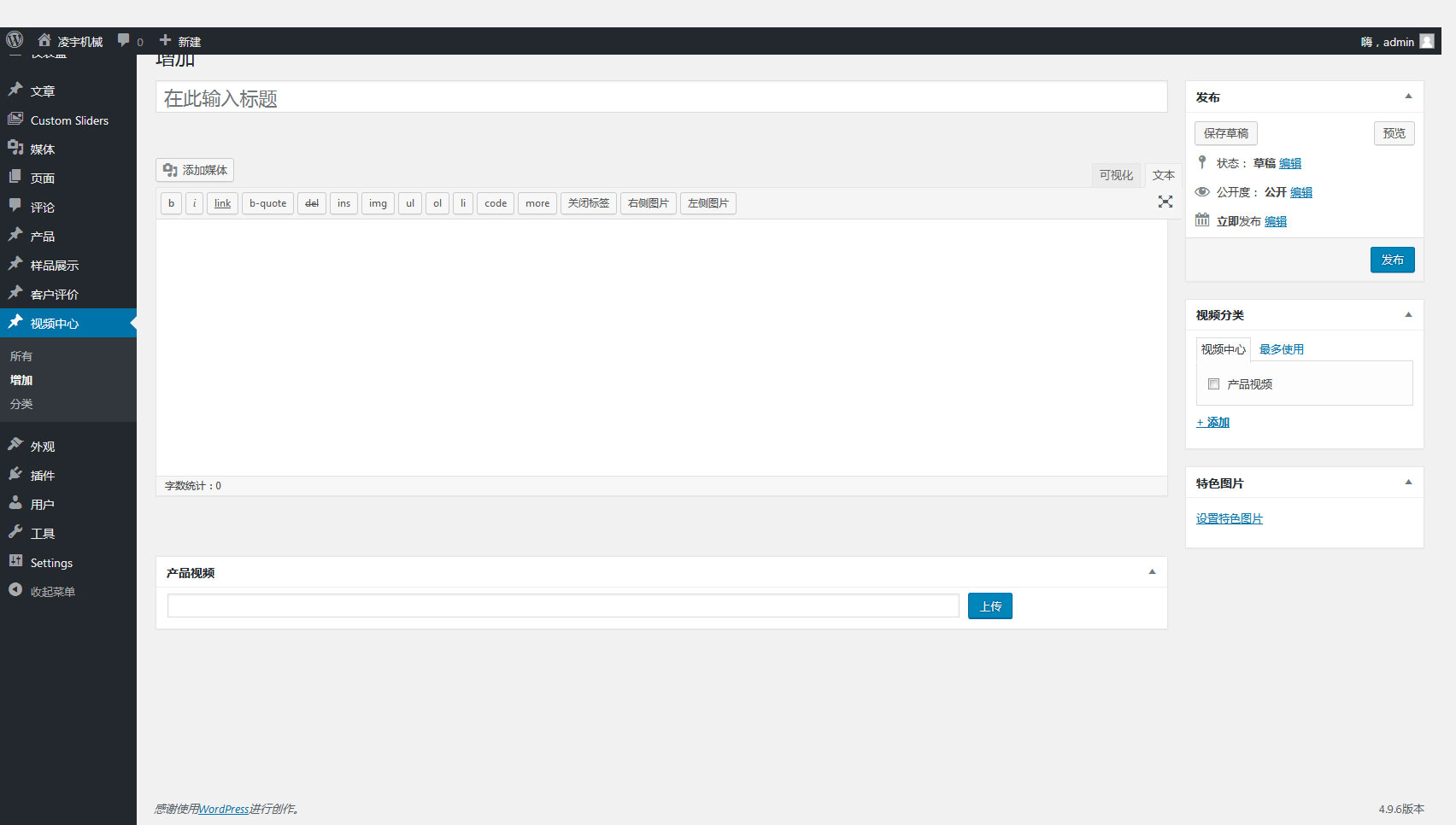
Task: Collapse the 视频分类 panel
Action: (1408, 315)
